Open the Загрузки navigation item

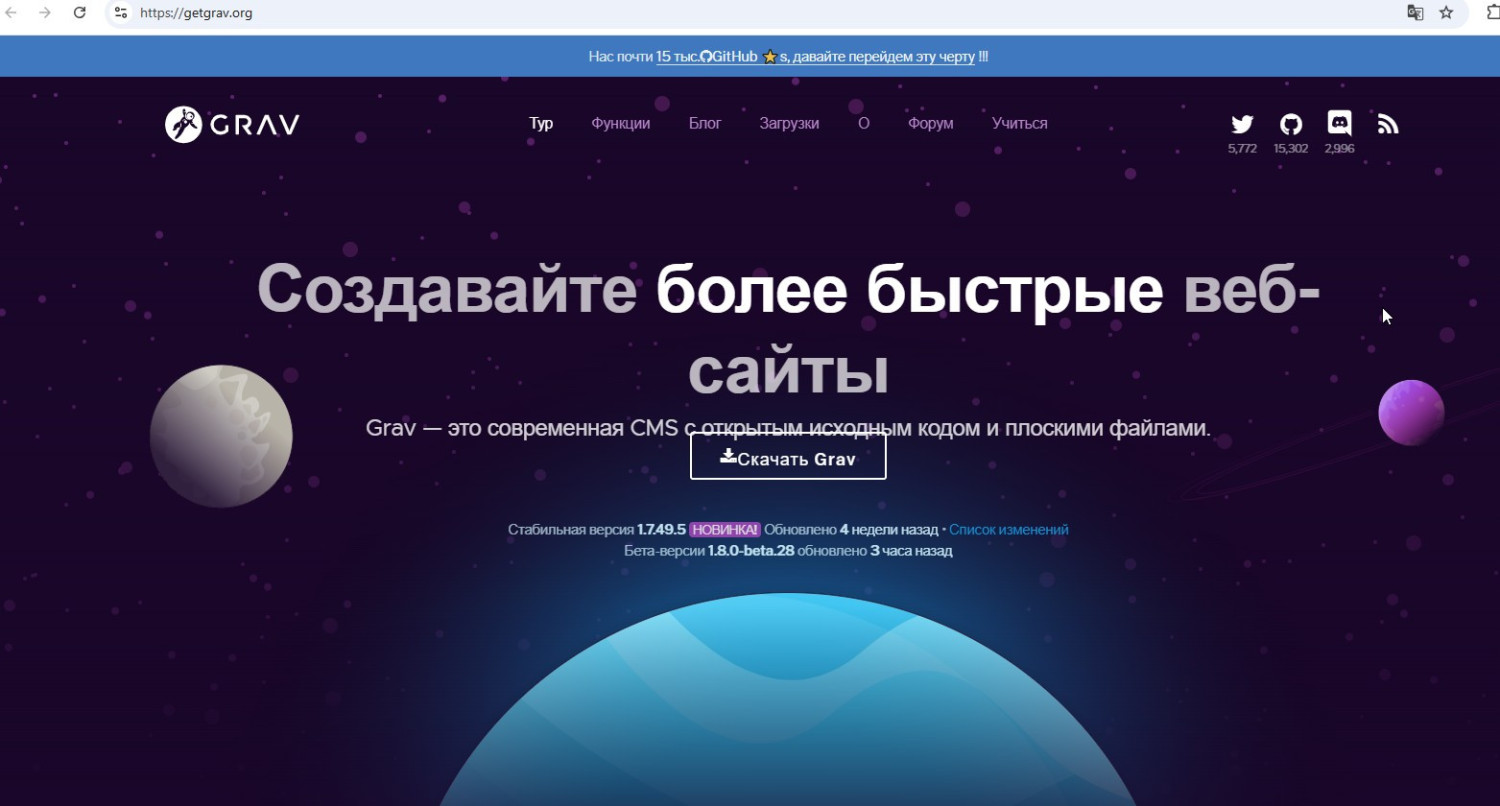789,124
